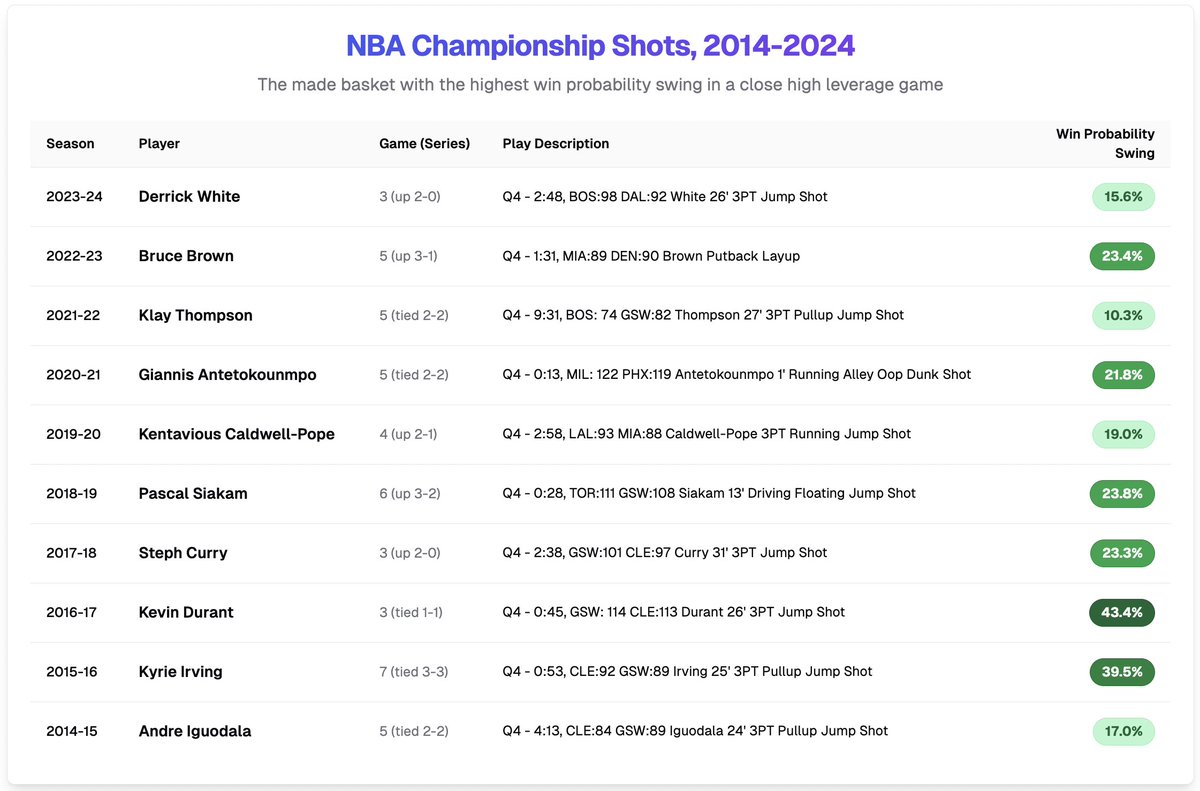The height and width of the screenshot is (791, 1200).
Task: Select player name Derrick White
Action: [x=189, y=197]
